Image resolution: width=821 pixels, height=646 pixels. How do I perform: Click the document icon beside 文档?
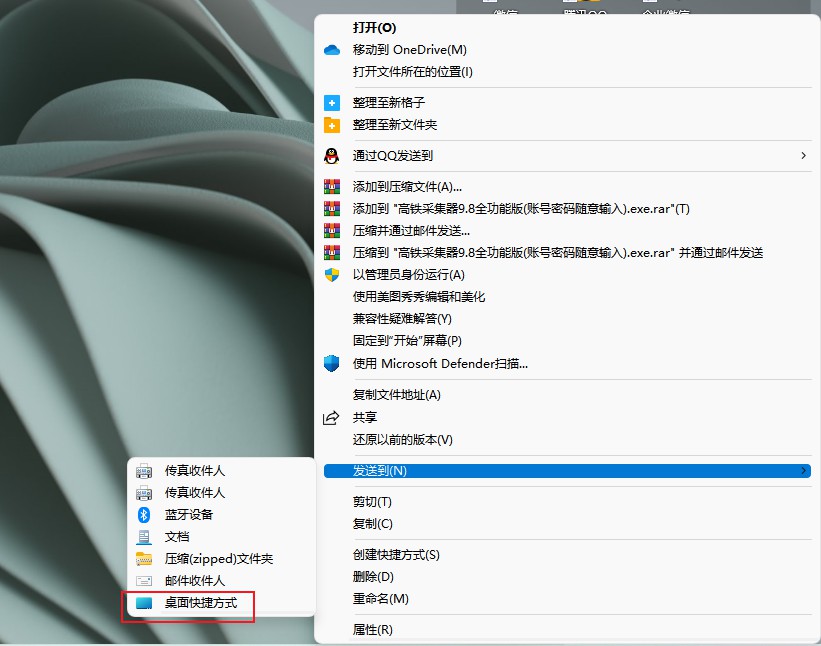pos(144,537)
